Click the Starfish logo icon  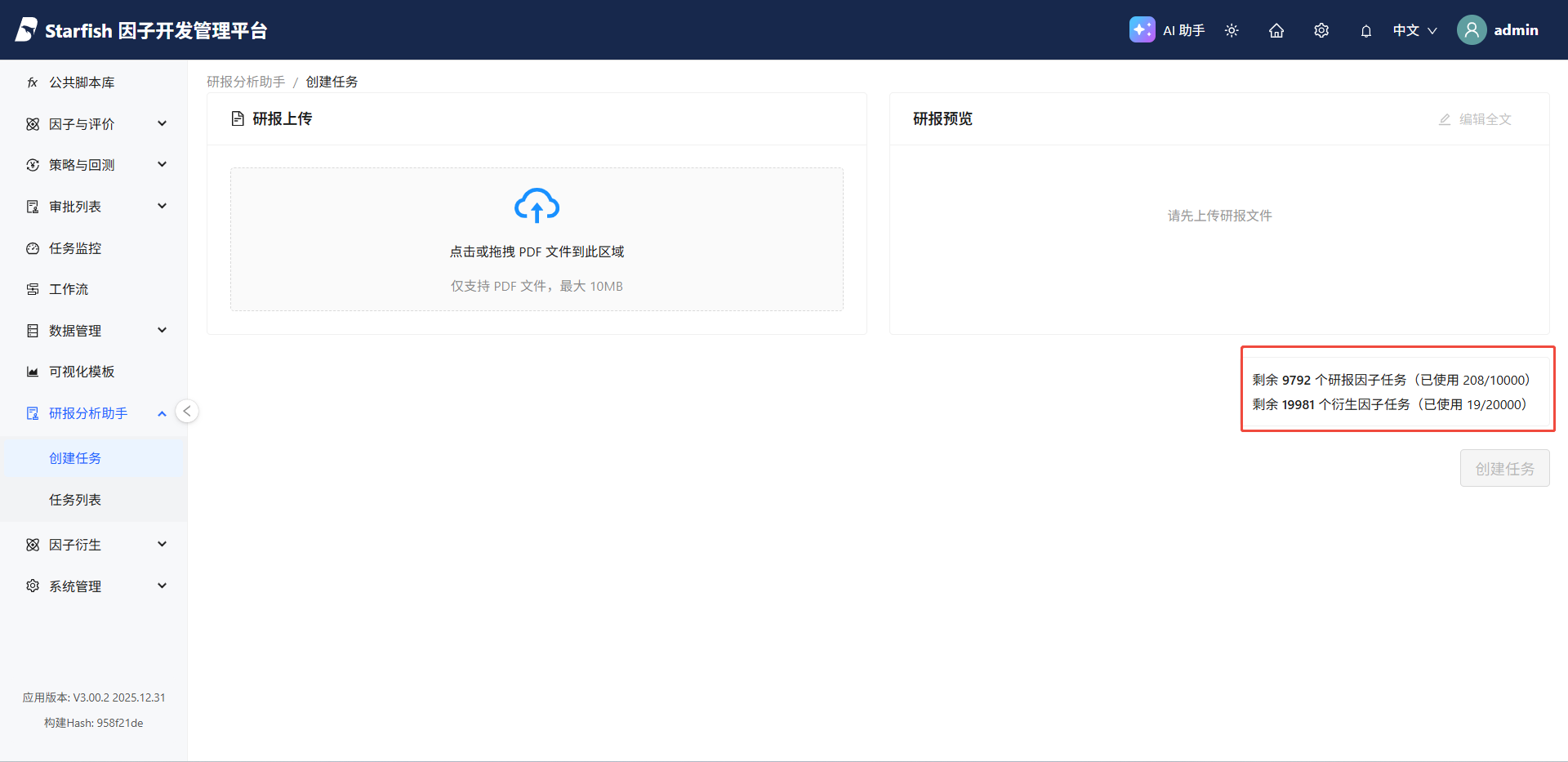tap(26, 30)
